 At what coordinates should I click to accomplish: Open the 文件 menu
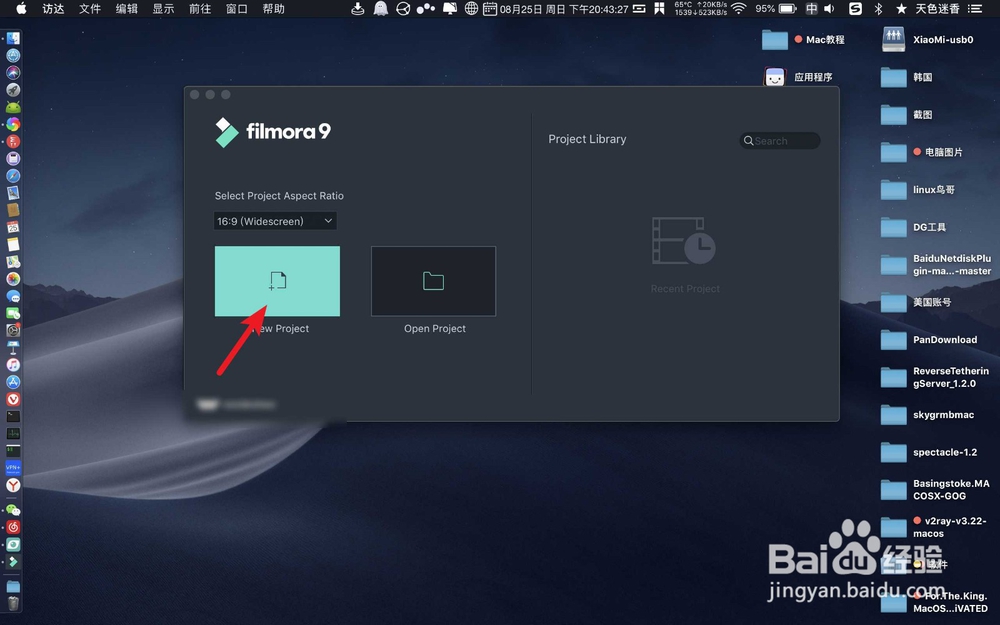[90, 8]
